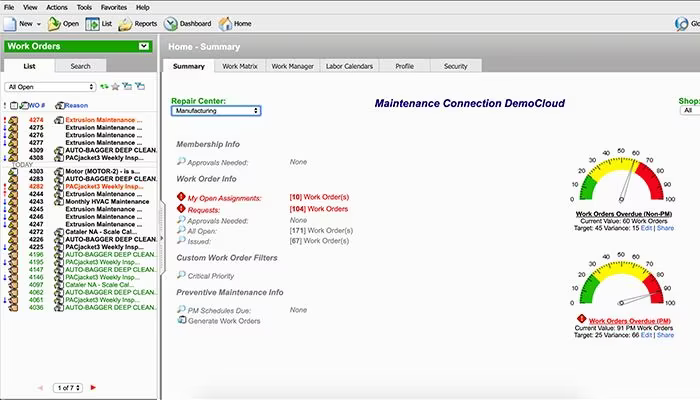The image size is (700, 400).
Task: Click the document icon for 4303
Action: (13, 171)
